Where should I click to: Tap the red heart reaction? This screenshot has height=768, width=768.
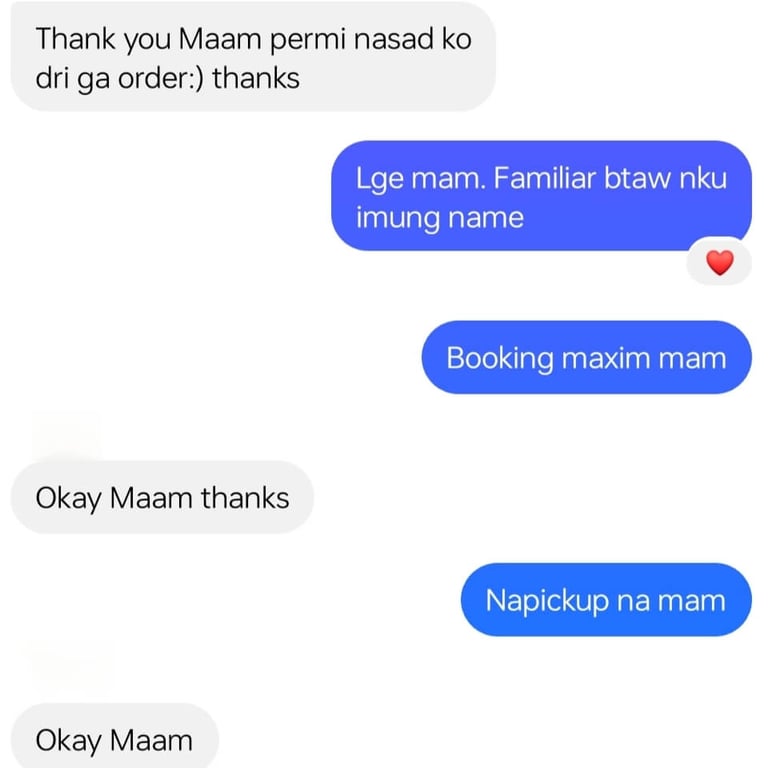tap(720, 262)
